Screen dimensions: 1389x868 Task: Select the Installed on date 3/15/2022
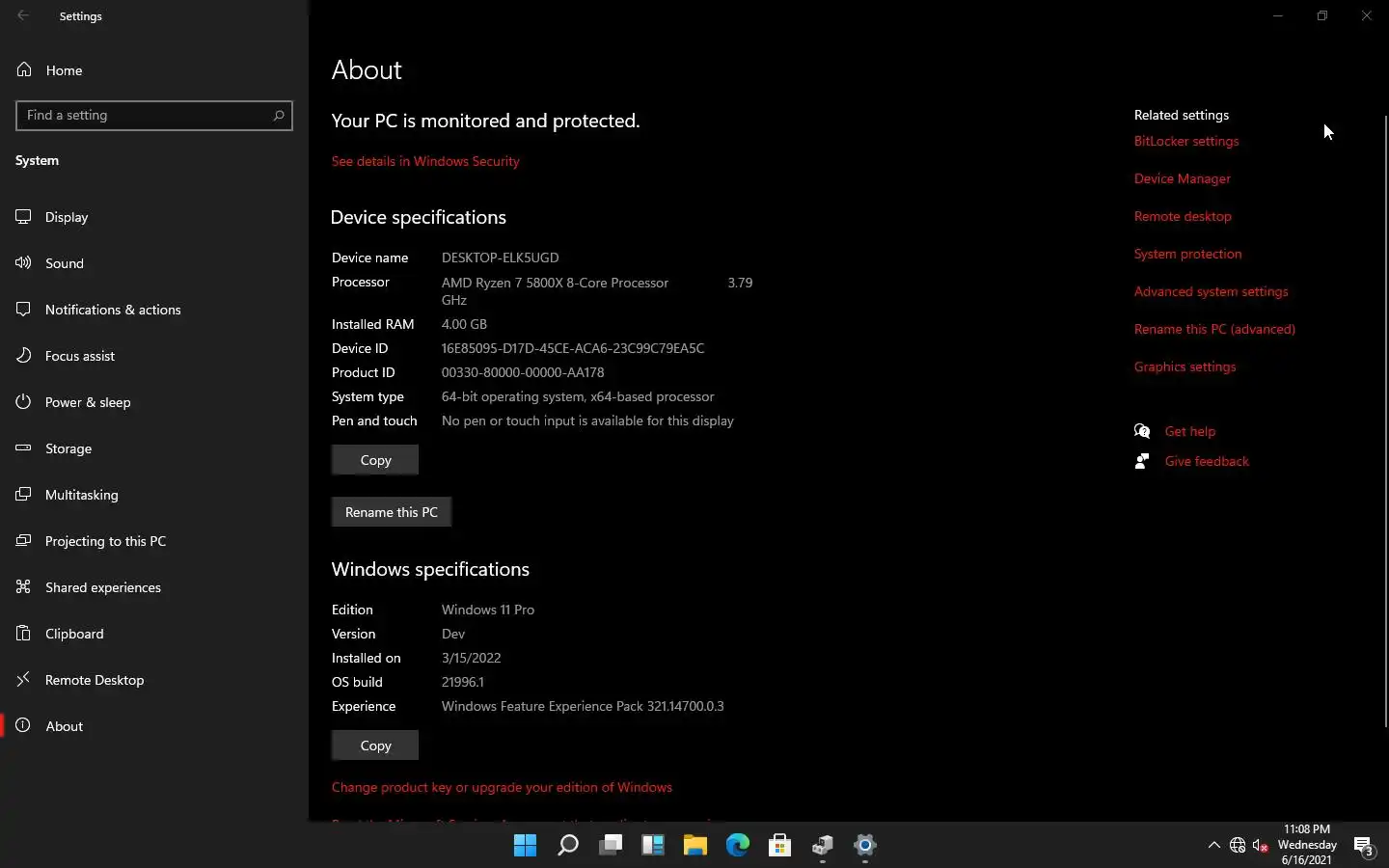pos(471,658)
